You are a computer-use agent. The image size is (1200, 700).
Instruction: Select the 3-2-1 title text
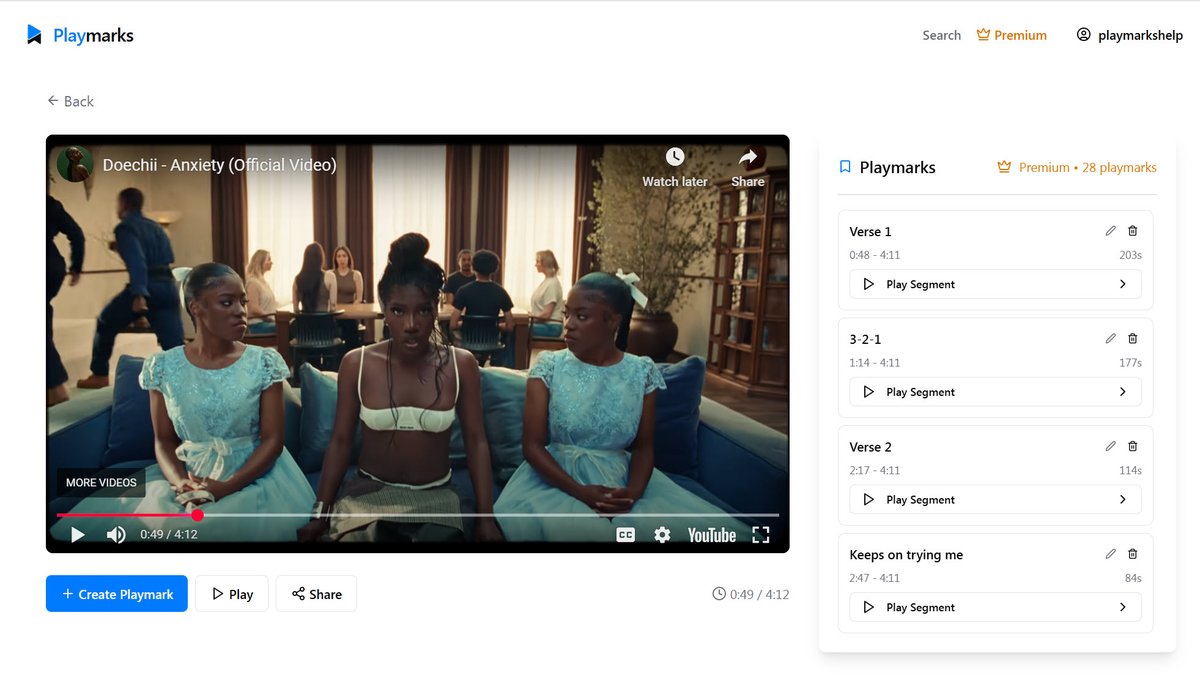click(865, 339)
